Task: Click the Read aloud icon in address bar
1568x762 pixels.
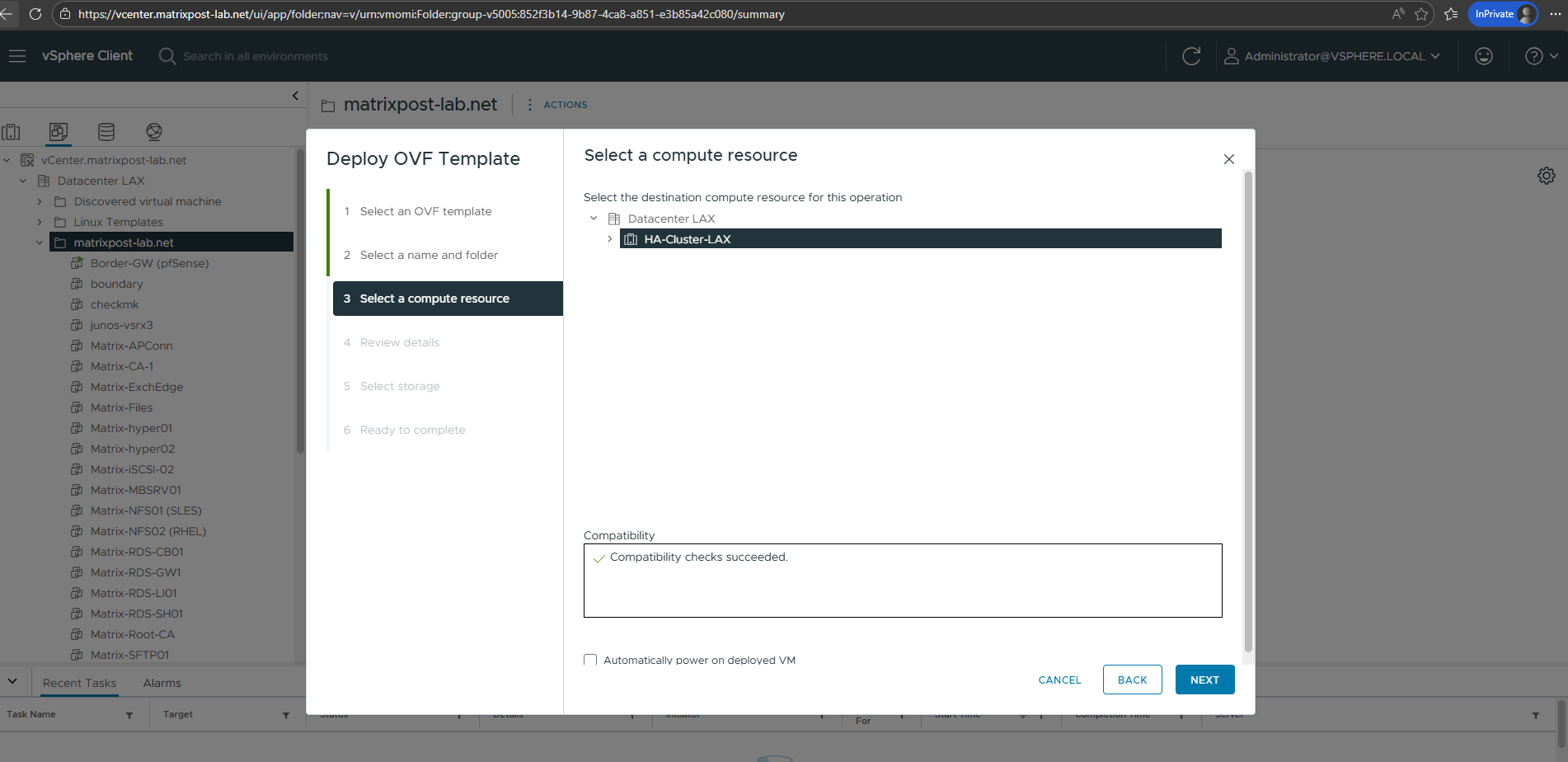Action: click(x=1398, y=14)
